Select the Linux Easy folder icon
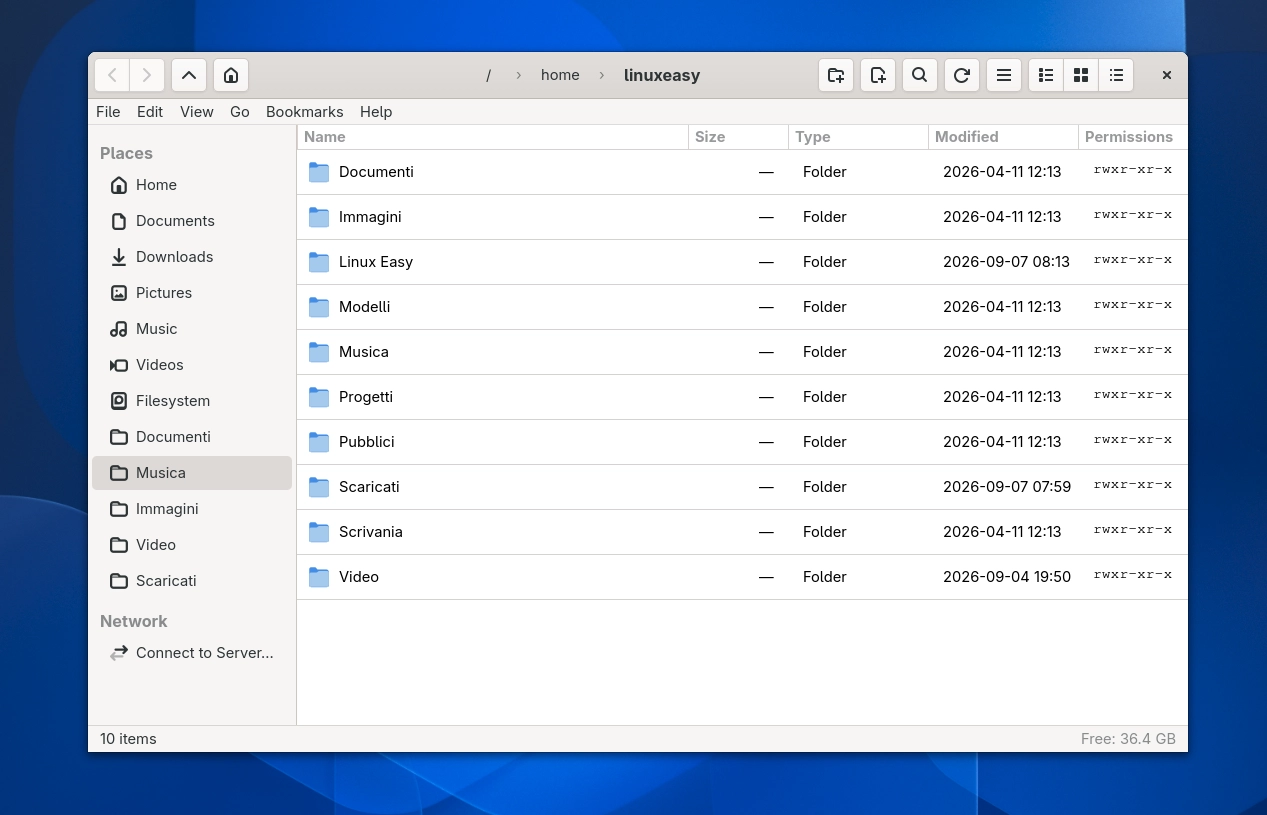The image size is (1267, 815). click(x=319, y=262)
